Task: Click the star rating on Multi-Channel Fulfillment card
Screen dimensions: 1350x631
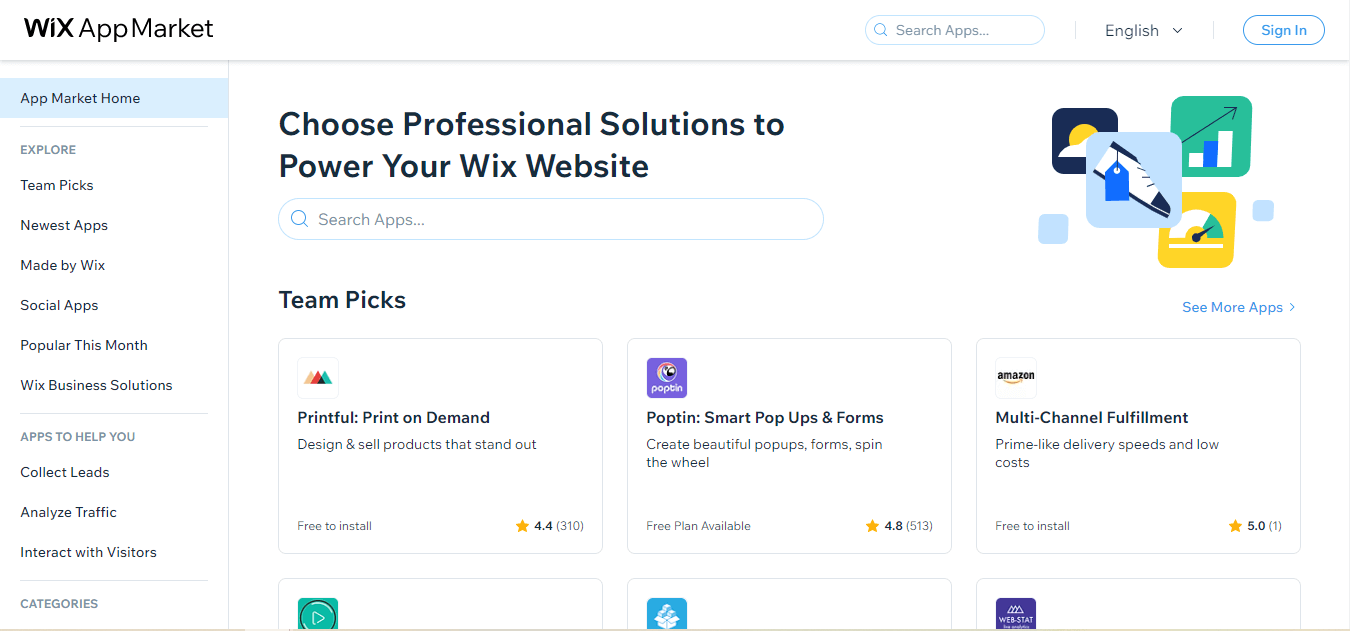Action: tap(1255, 526)
